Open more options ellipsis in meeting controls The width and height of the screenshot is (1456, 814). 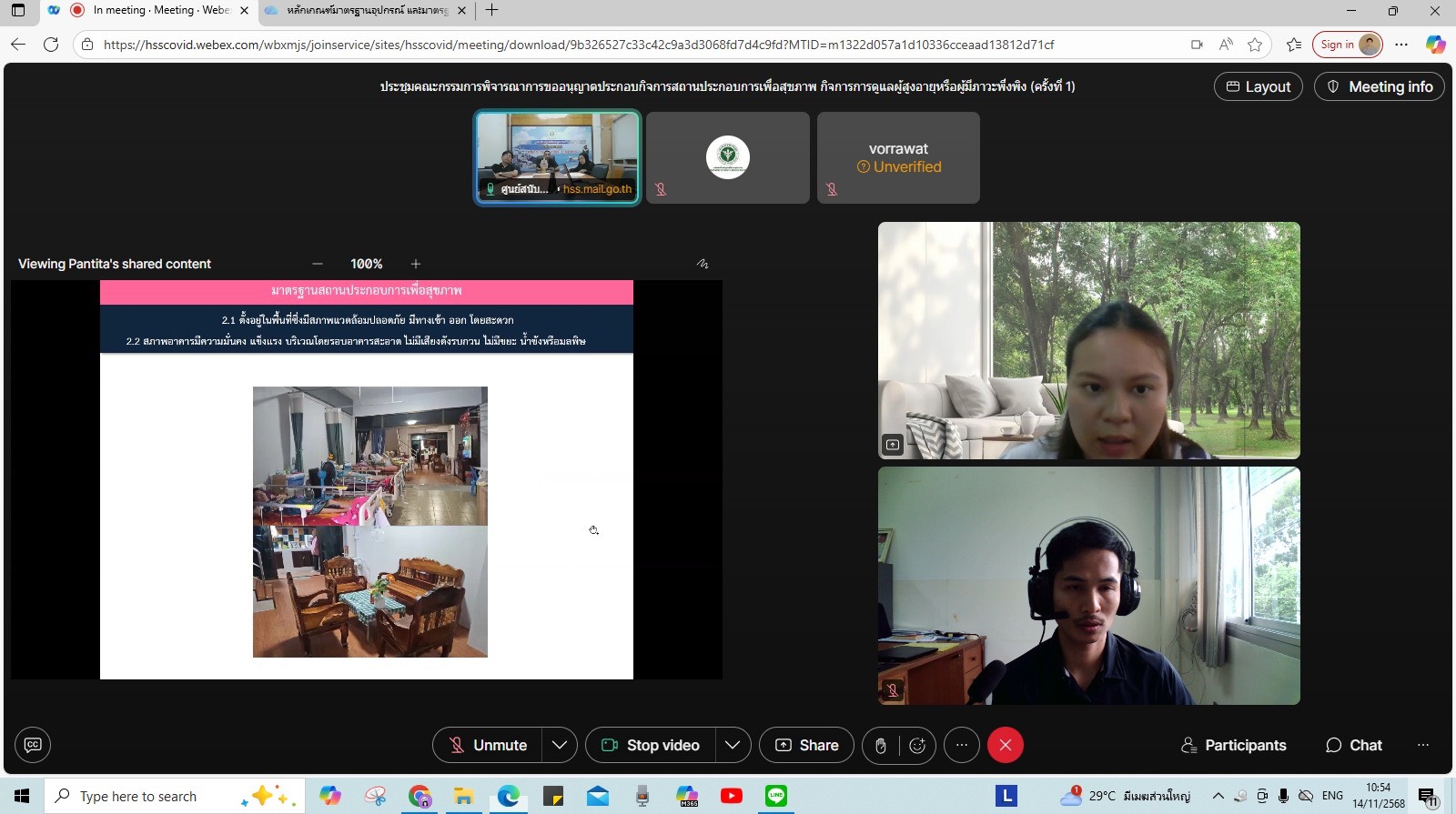click(x=961, y=746)
